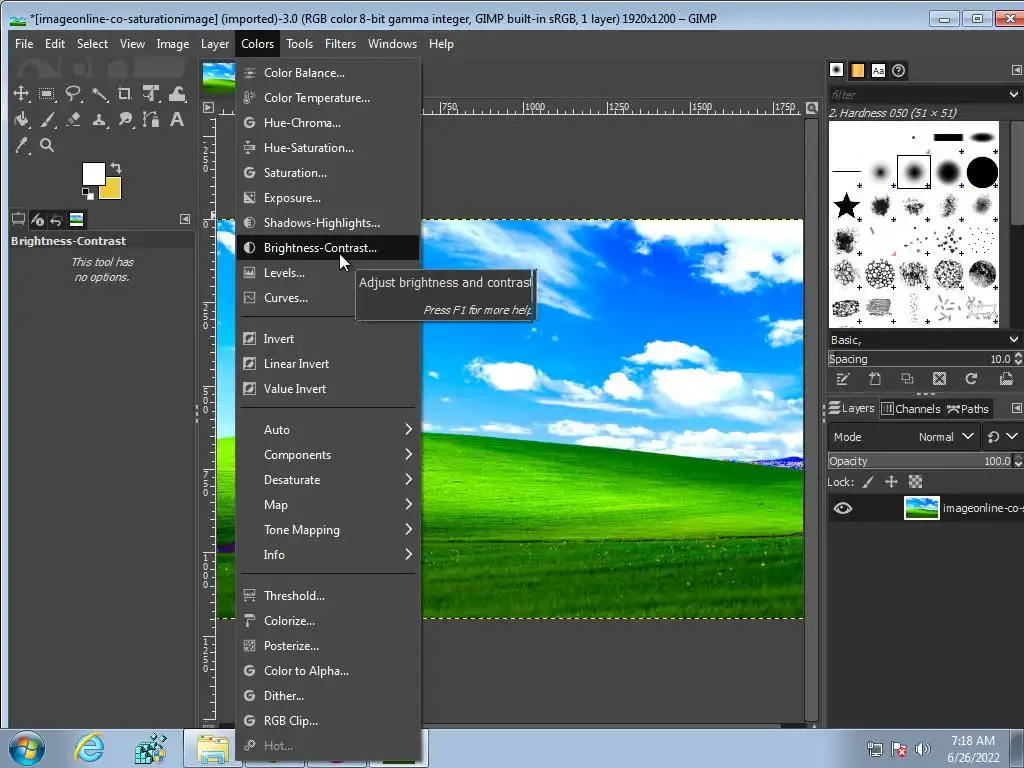This screenshot has width=1024, height=768.
Task: Toggle lock alpha channel
Action: (x=916, y=482)
